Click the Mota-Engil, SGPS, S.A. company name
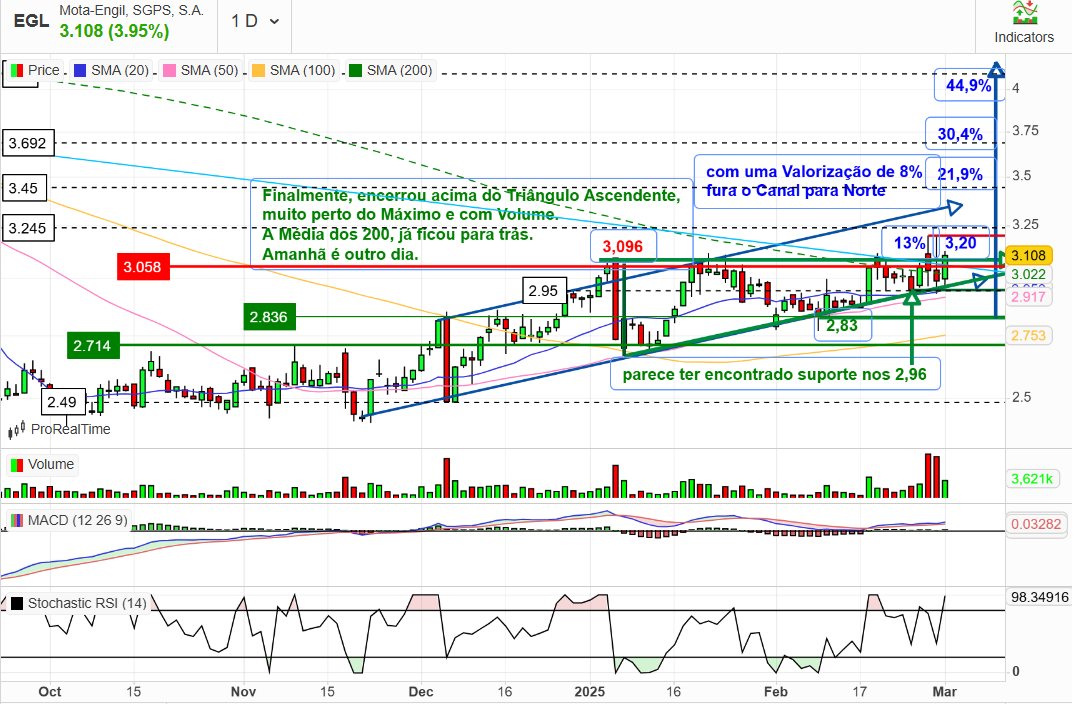The height and width of the screenshot is (704, 1077). coord(131,10)
